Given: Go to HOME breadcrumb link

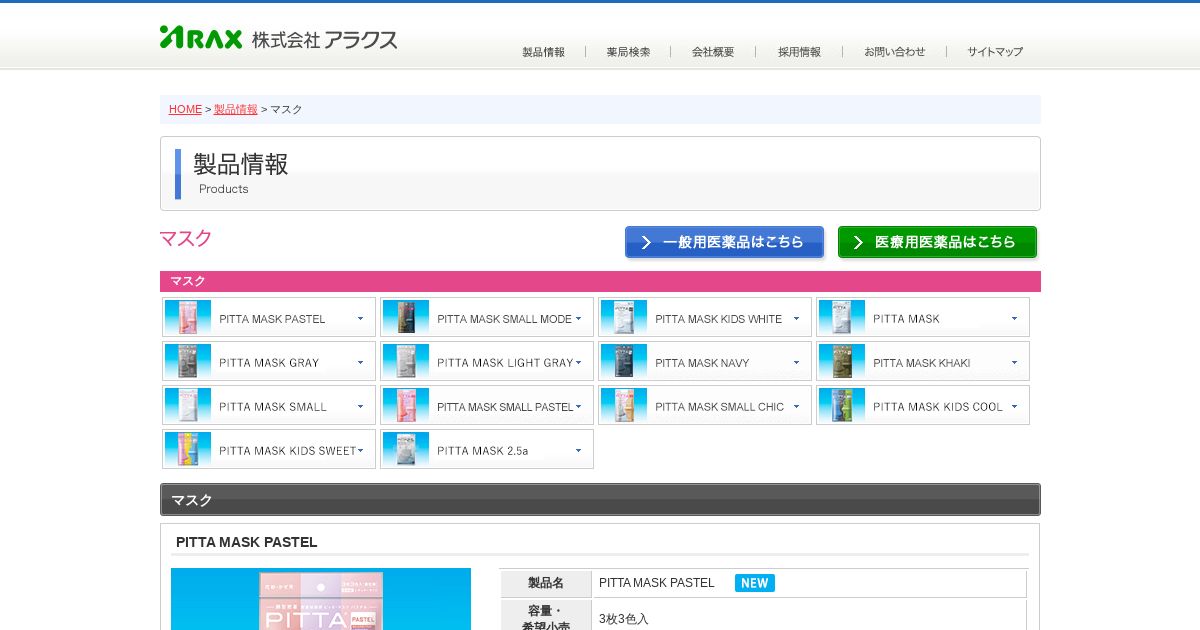Looking at the screenshot, I should coord(185,109).
